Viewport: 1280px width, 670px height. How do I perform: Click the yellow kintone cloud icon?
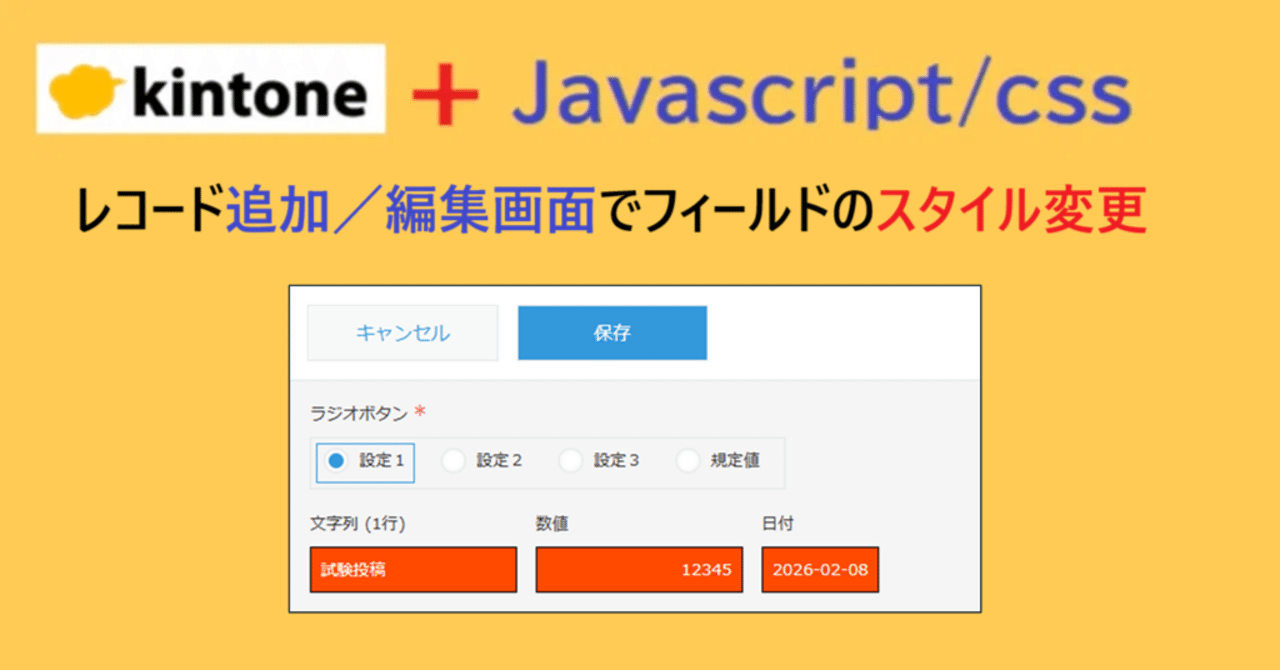tap(84, 92)
